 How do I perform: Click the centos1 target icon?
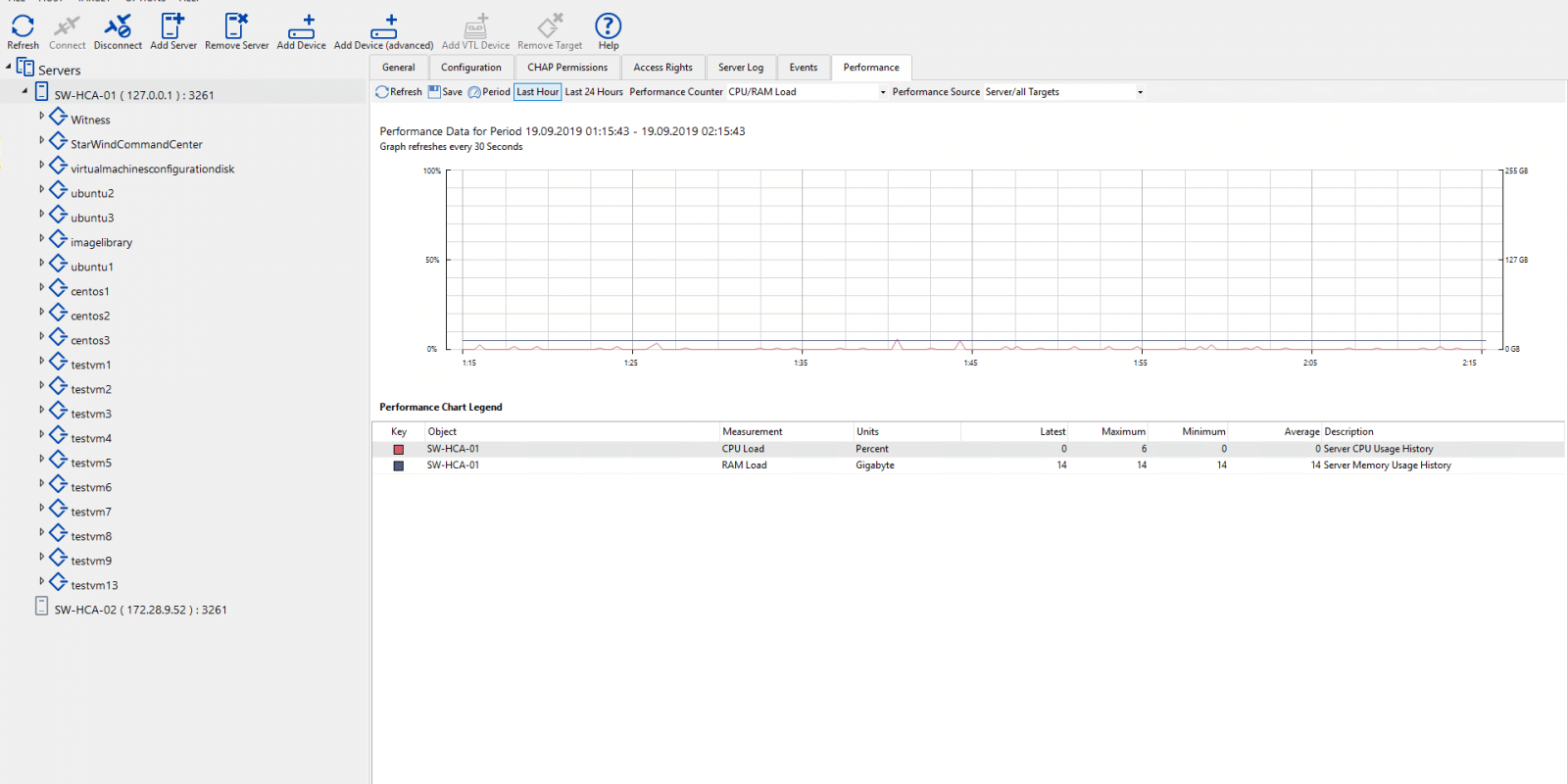[59, 289]
